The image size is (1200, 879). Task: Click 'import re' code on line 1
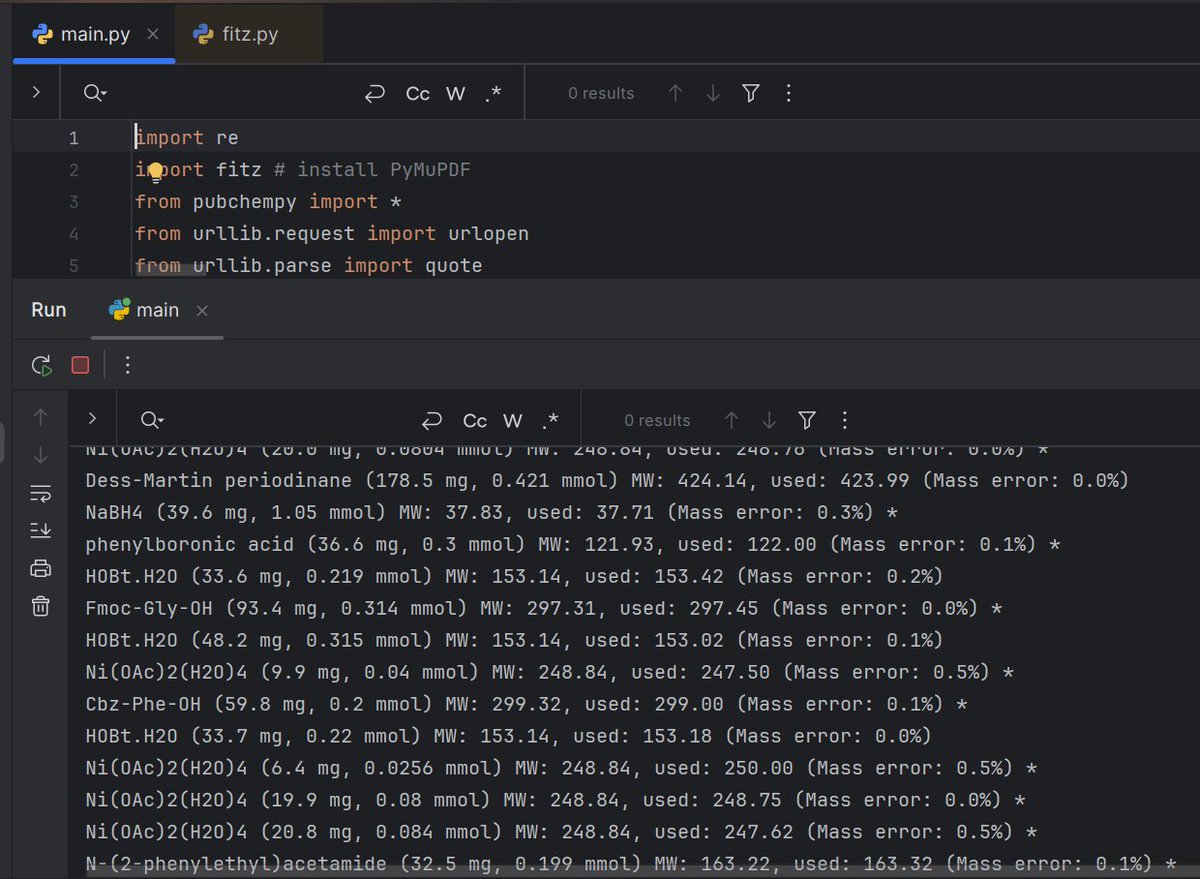click(187, 138)
